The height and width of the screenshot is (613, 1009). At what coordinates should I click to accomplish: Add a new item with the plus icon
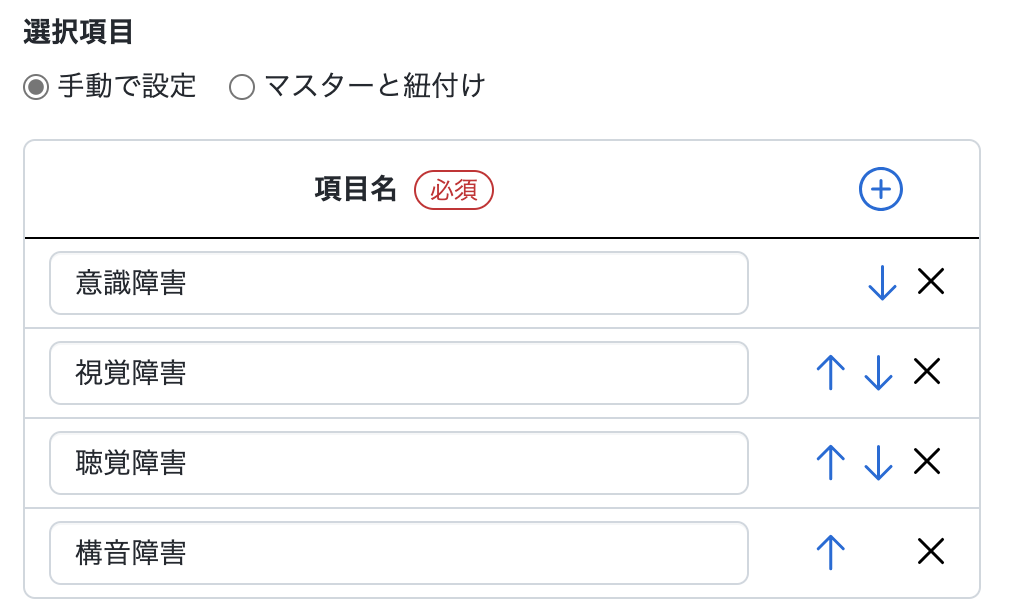coord(881,189)
